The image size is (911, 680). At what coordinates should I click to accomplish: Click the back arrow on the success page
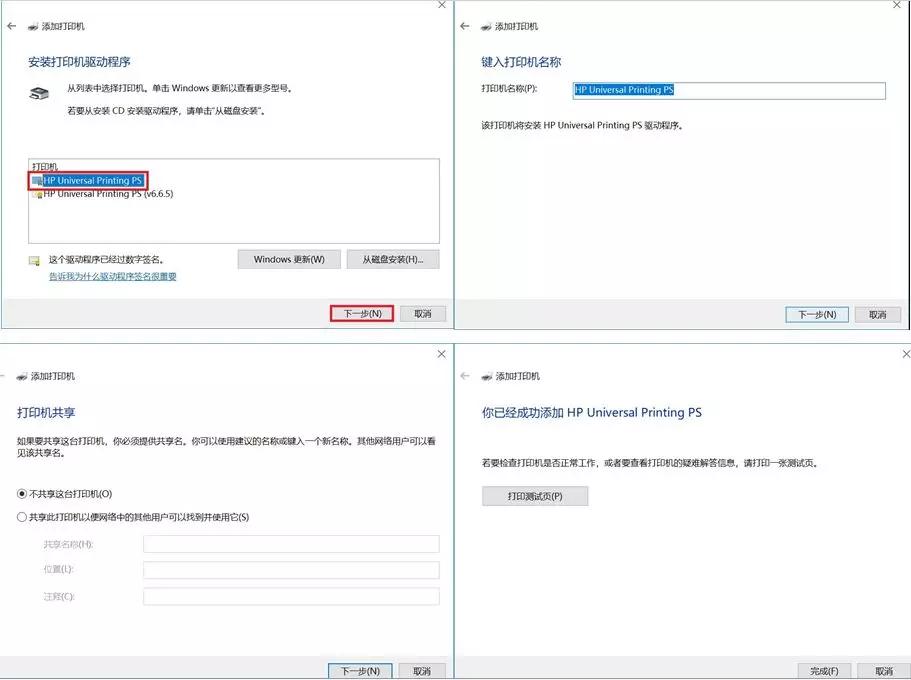466,376
